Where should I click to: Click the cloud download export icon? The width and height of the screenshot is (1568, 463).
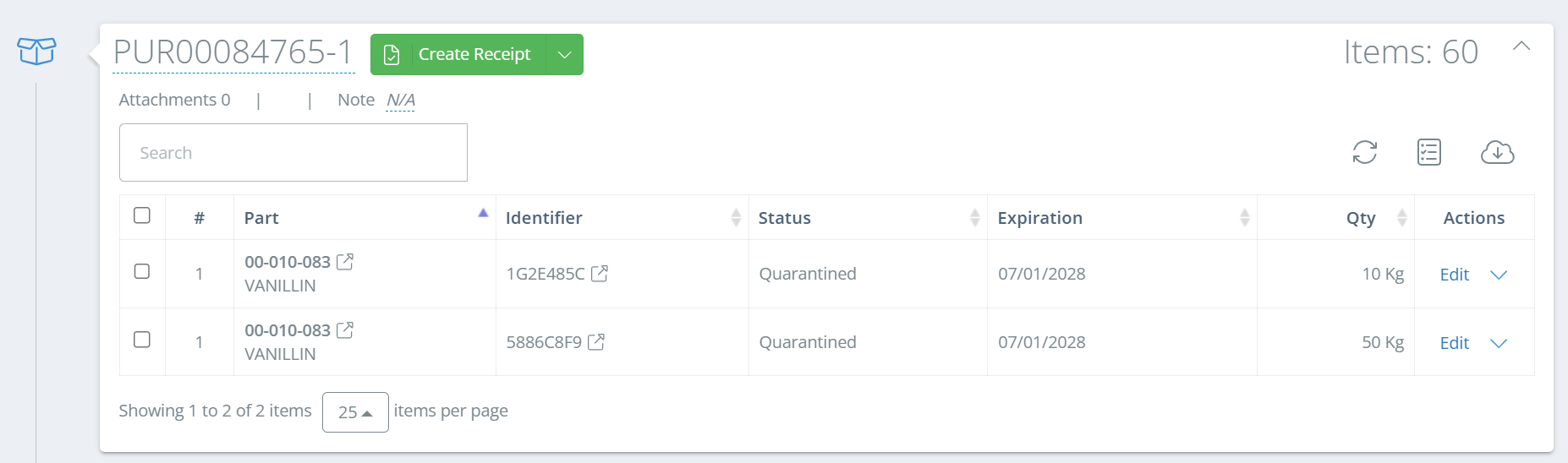[x=1498, y=152]
